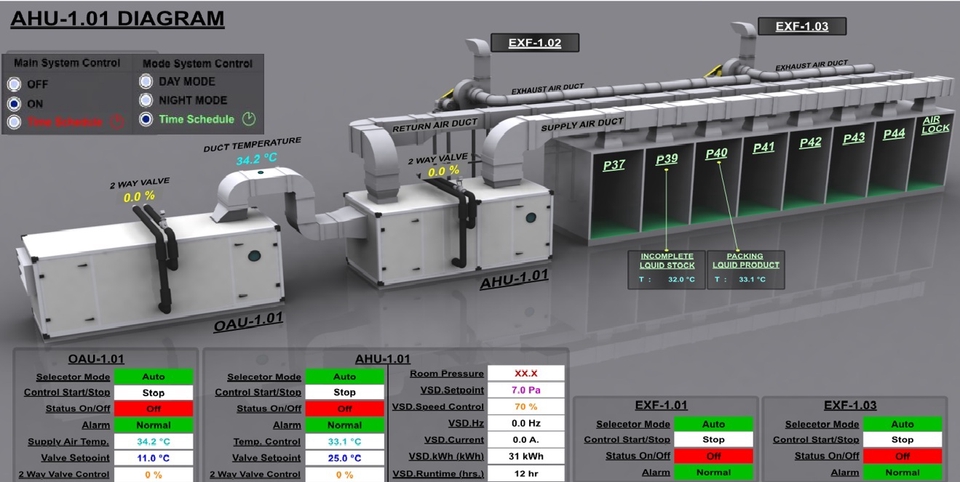Screen dimensions: 960x482
Task: Click Room Pressure XX.X value
Action: (x=526, y=373)
